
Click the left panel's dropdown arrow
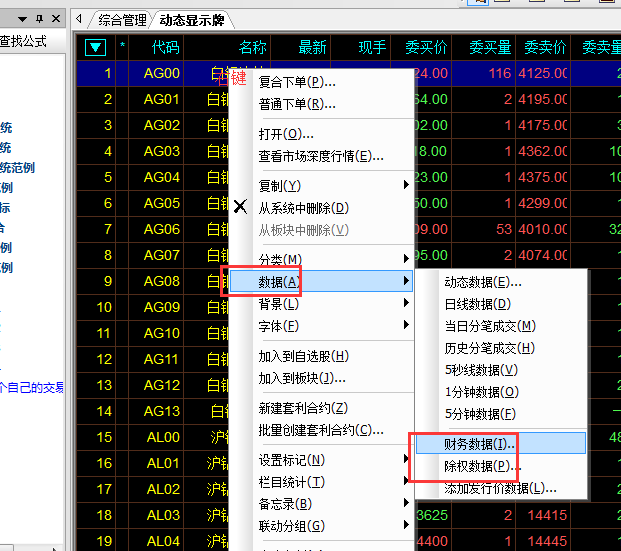coord(24,19)
